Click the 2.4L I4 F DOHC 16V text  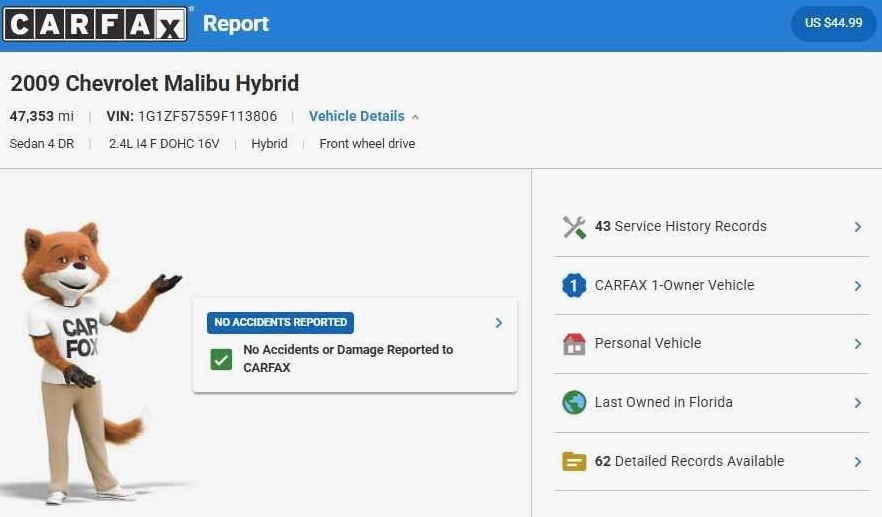coord(164,143)
